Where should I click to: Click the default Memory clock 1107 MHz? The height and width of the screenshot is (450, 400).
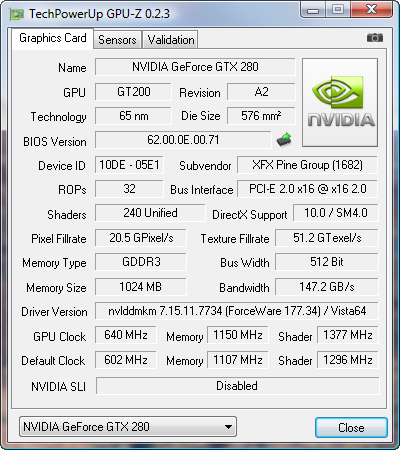pos(238,360)
